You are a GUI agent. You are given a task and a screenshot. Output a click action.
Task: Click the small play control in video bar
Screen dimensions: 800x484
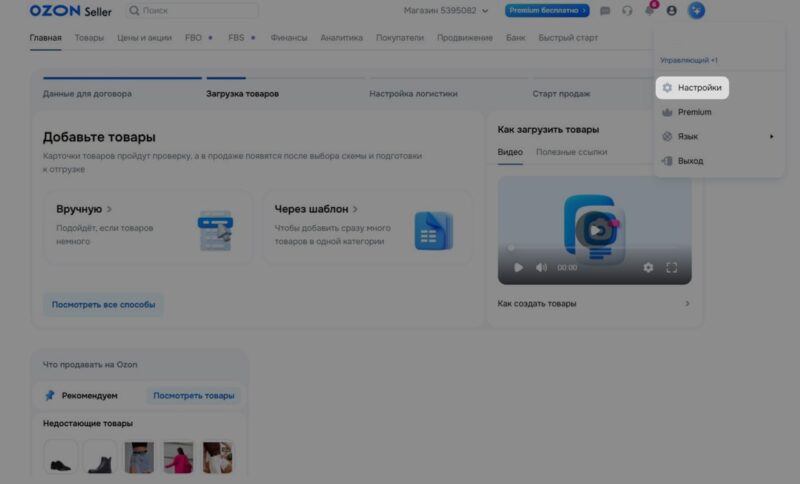[x=518, y=268]
